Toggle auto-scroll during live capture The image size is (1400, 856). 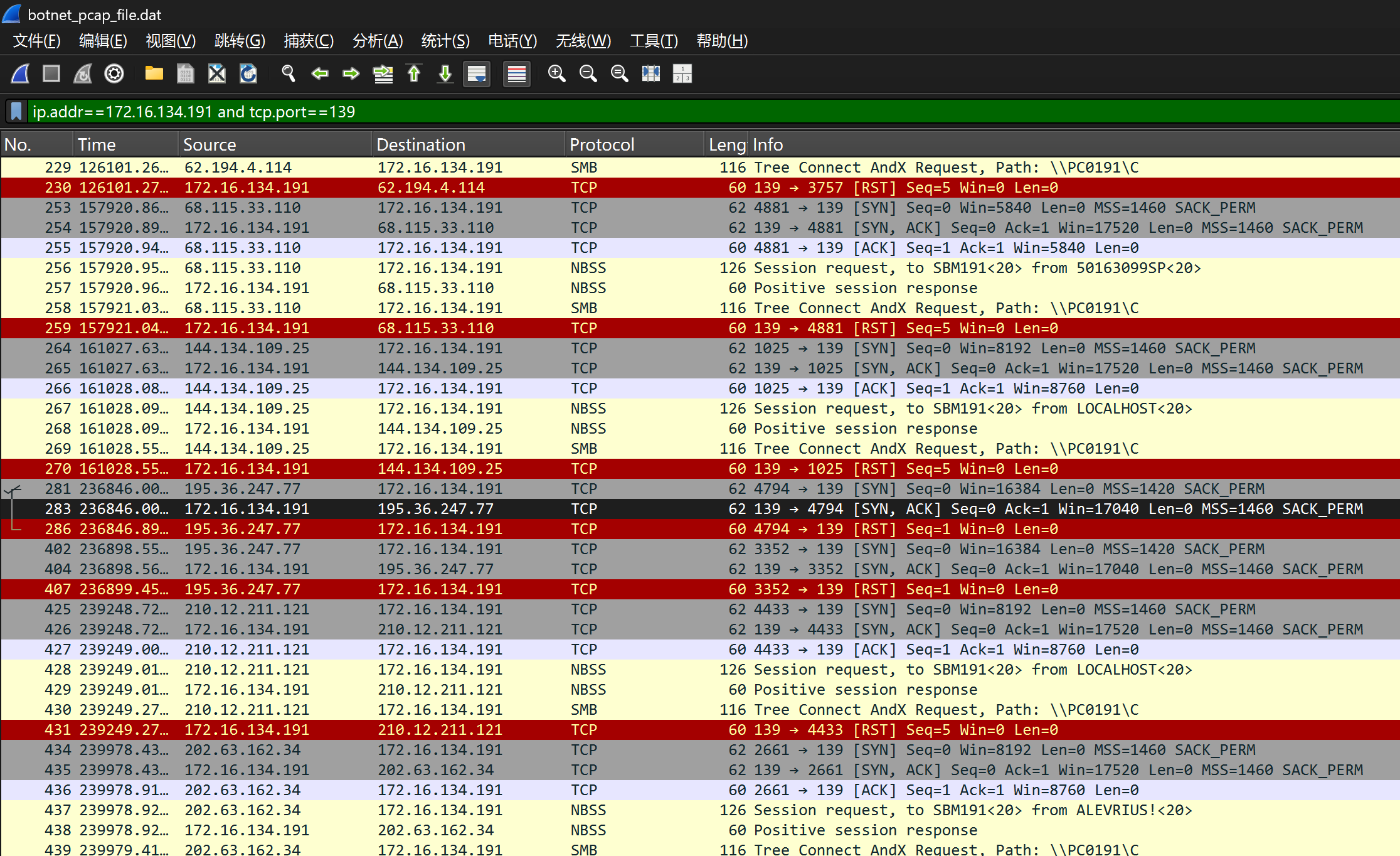click(x=477, y=74)
